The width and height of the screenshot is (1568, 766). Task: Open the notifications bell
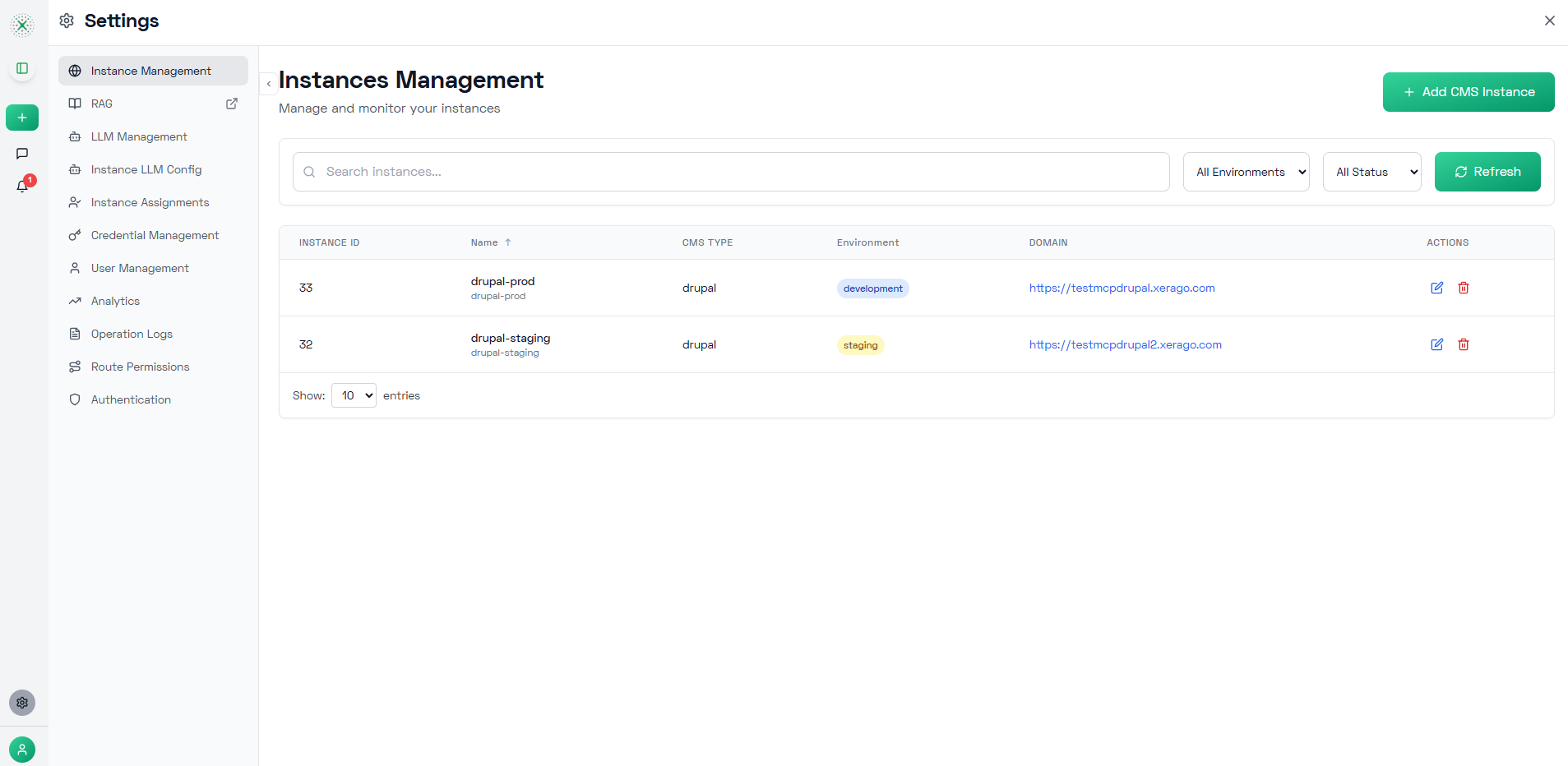click(22, 186)
